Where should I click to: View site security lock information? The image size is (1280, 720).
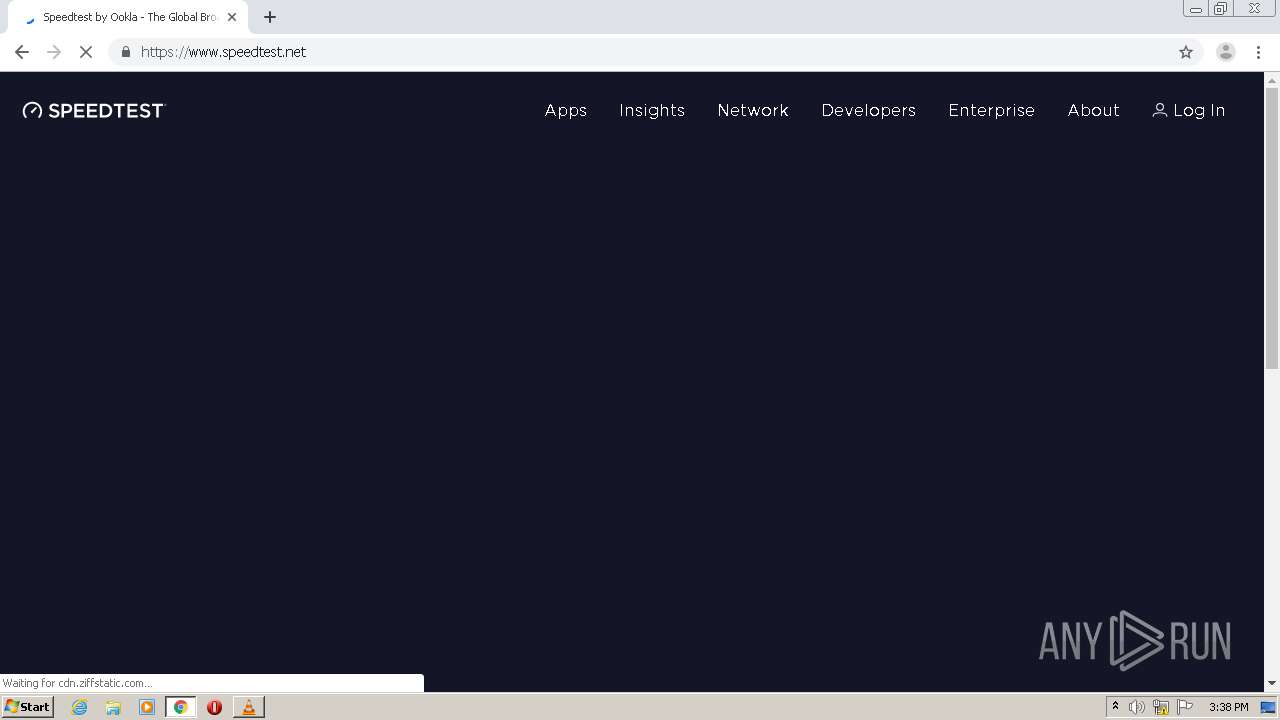pos(125,52)
